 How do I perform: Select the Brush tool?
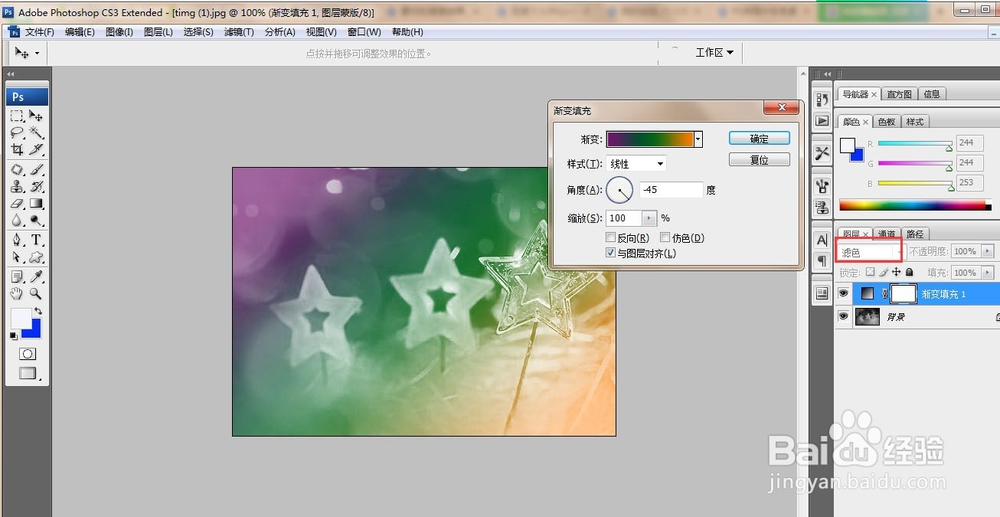[x=36, y=170]
